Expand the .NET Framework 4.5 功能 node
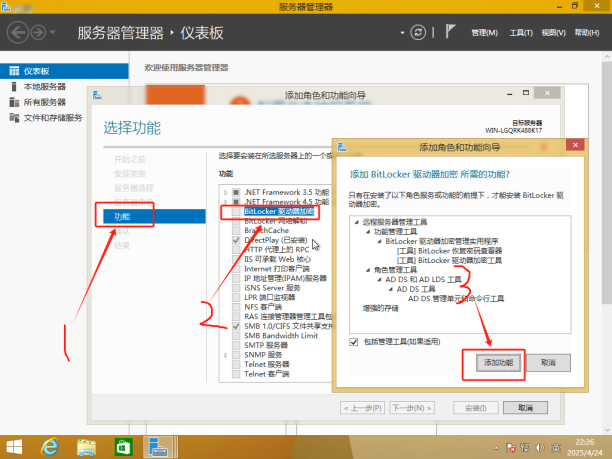This screenshot has width=612, height=459. (x=226, y=202)
